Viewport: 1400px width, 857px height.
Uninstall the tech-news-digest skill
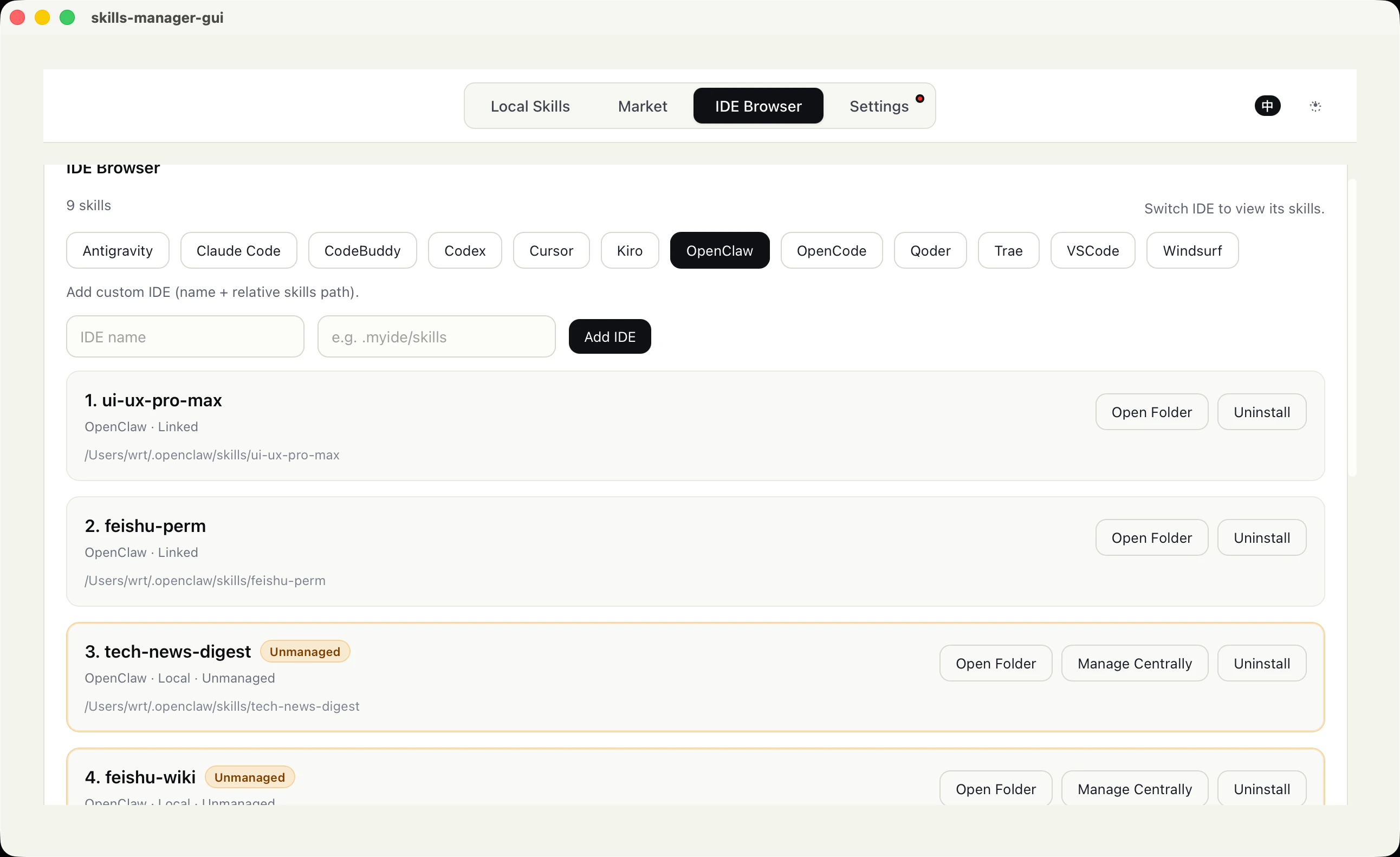click(x=1262, y=664)
